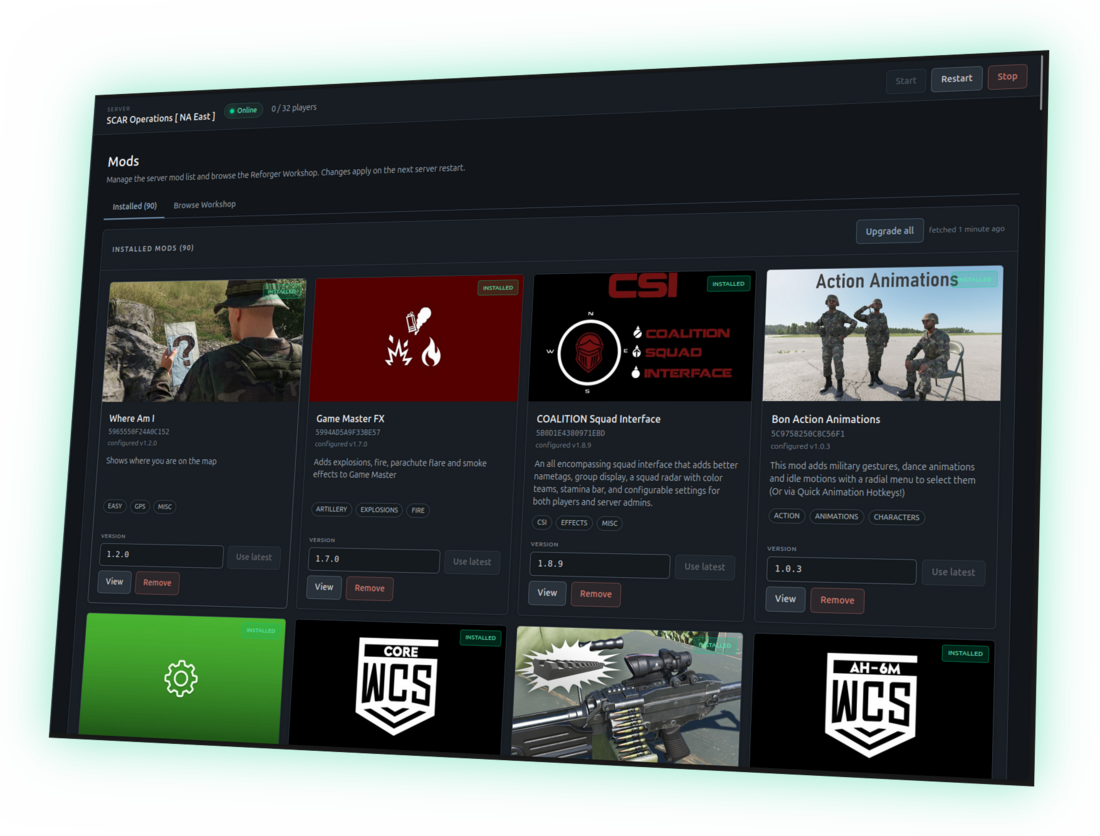Open the Browse Workshop tab

click(204, 205)
